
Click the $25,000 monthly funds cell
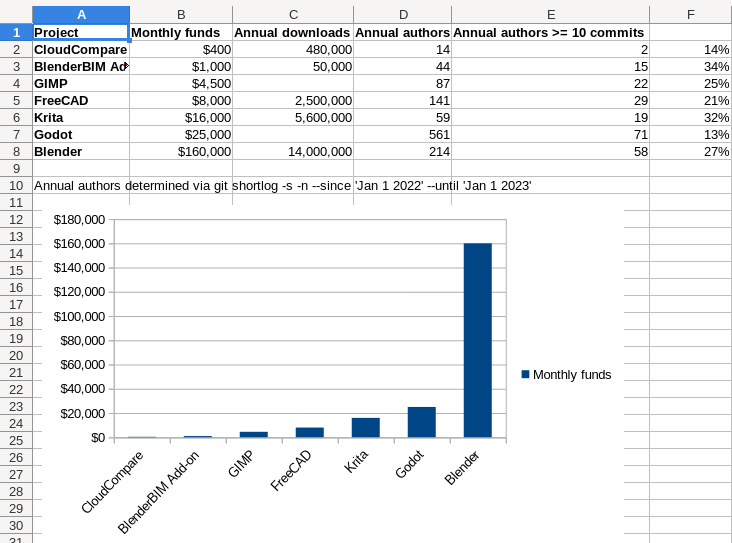[181, 134]
